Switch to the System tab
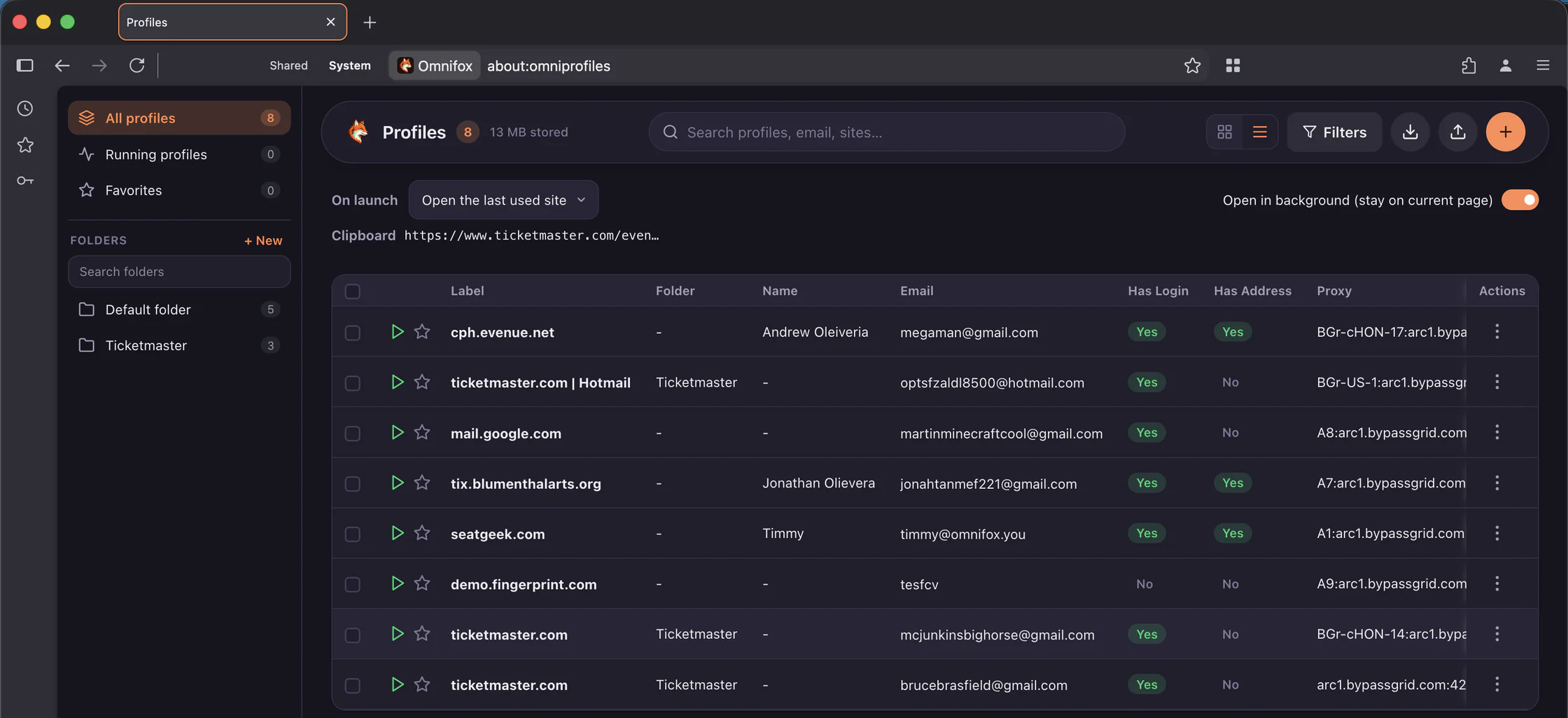 [349, 65]
